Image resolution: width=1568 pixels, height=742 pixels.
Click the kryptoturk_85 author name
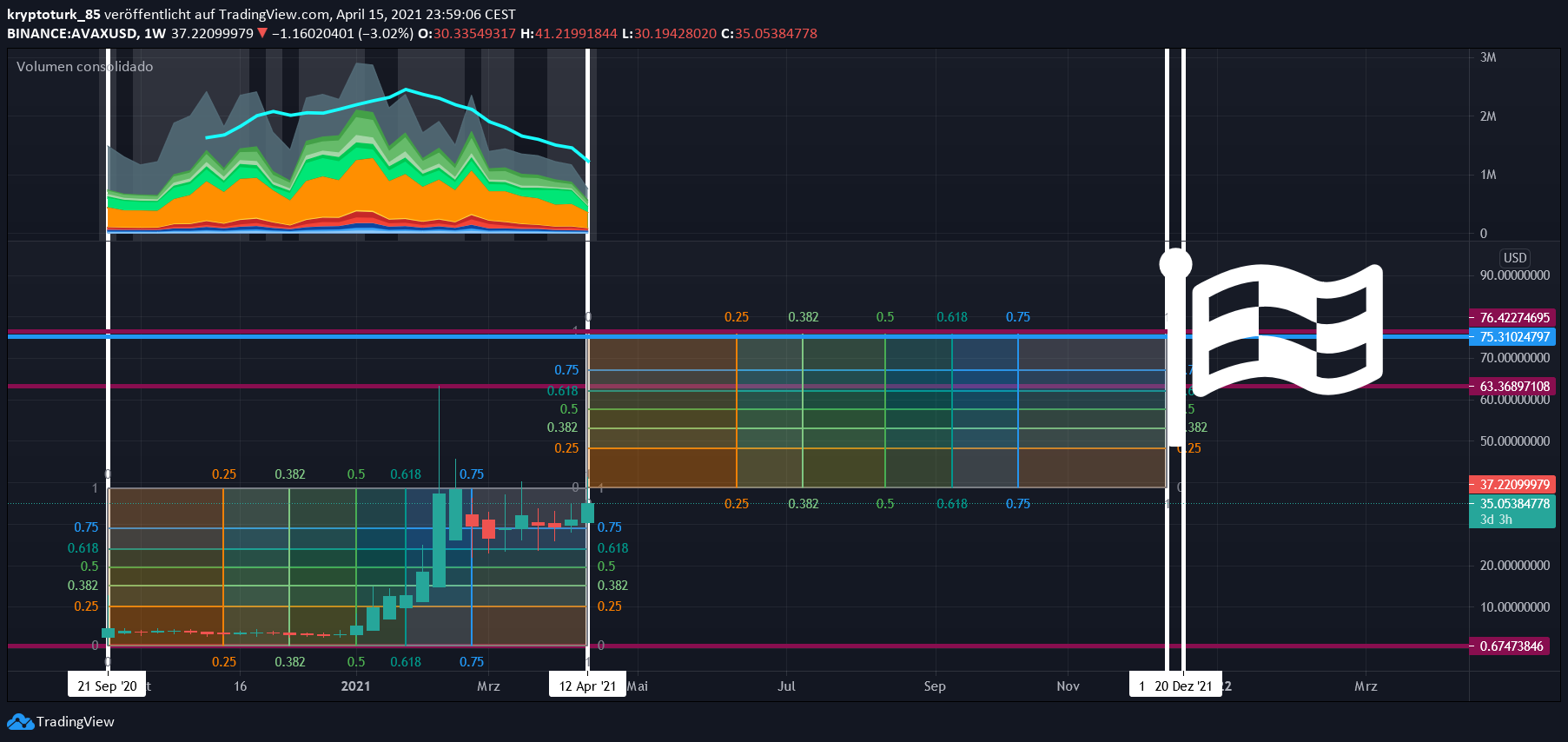54,15
